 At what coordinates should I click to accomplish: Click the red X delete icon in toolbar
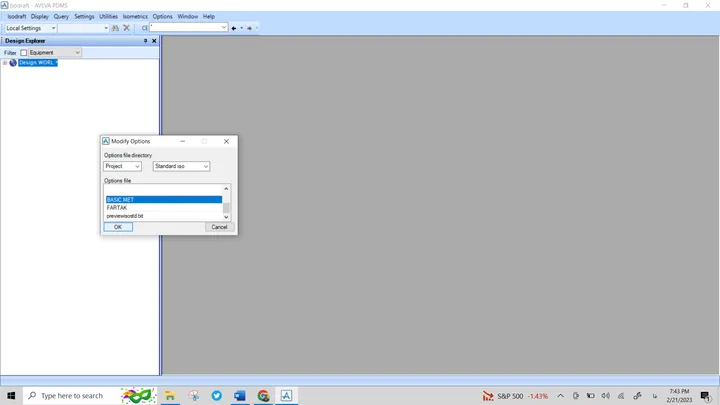click(x=126, y=28)
